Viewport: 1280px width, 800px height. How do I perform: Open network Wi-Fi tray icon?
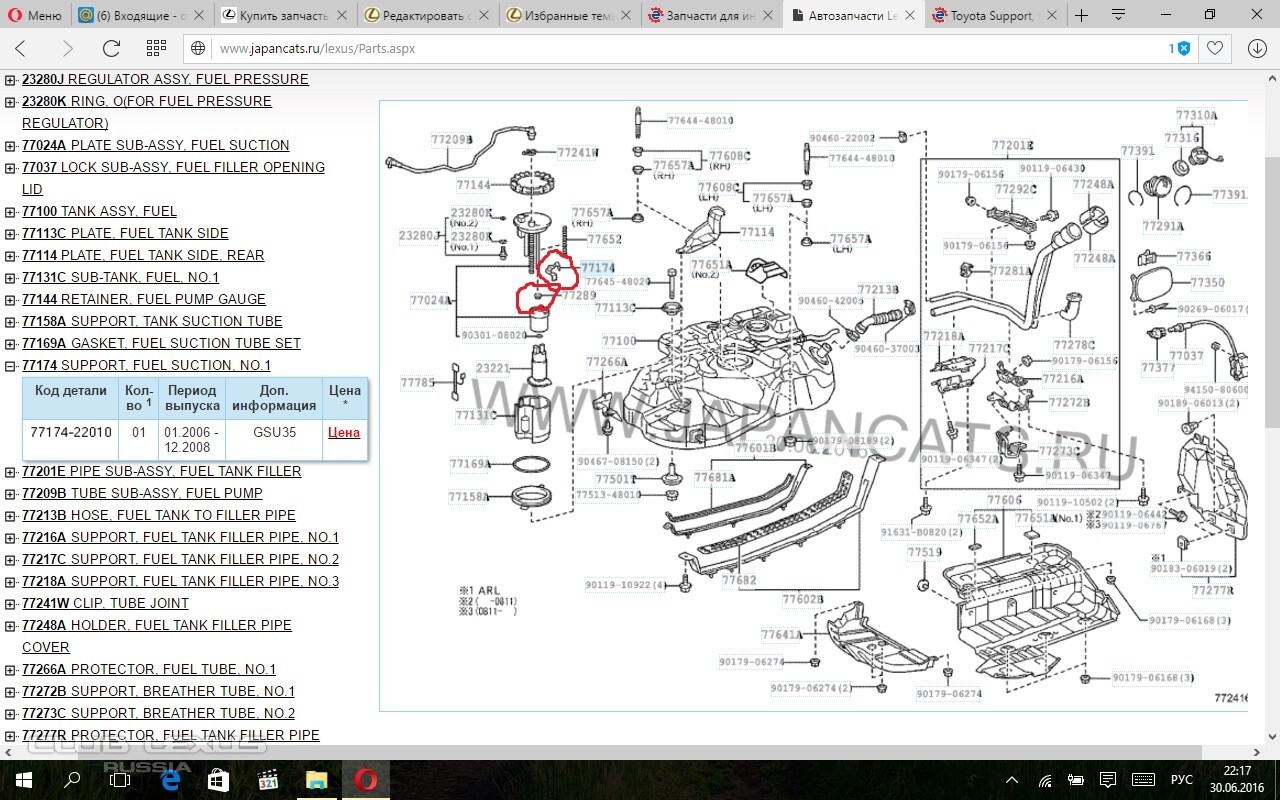(1045, 780)
